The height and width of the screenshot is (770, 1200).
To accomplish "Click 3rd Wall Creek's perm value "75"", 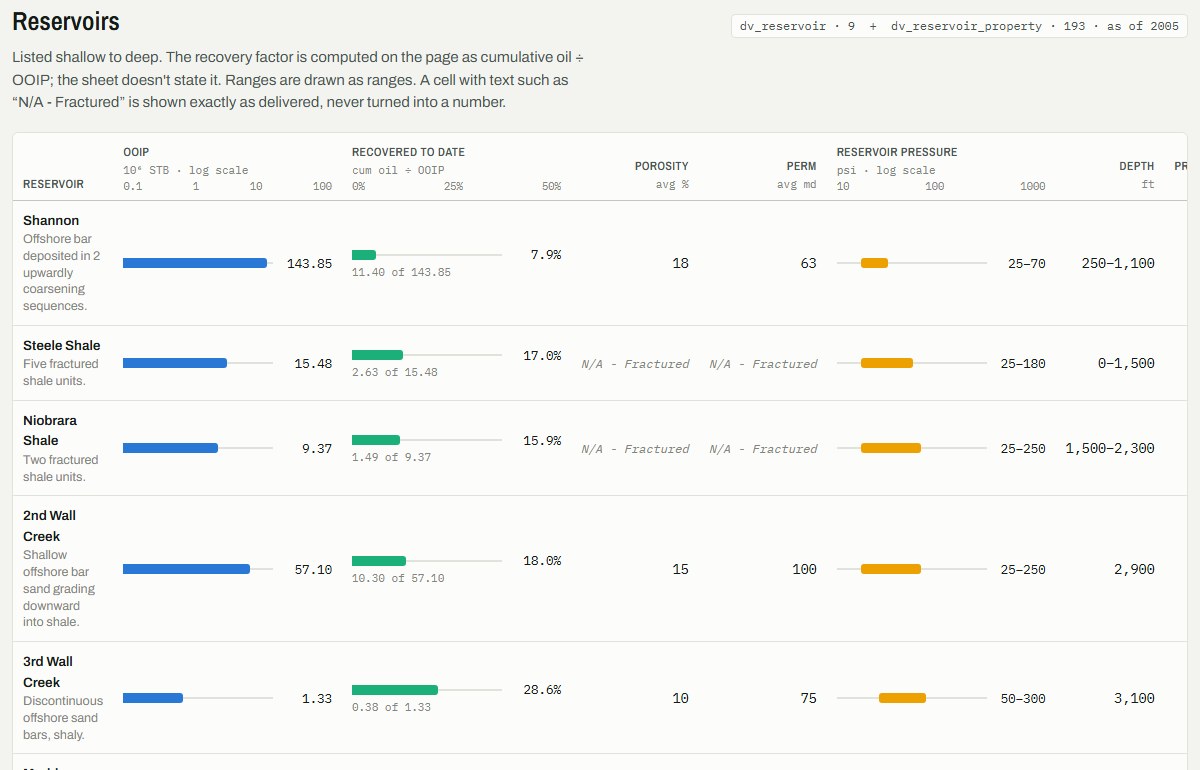I will coord(808,698).
